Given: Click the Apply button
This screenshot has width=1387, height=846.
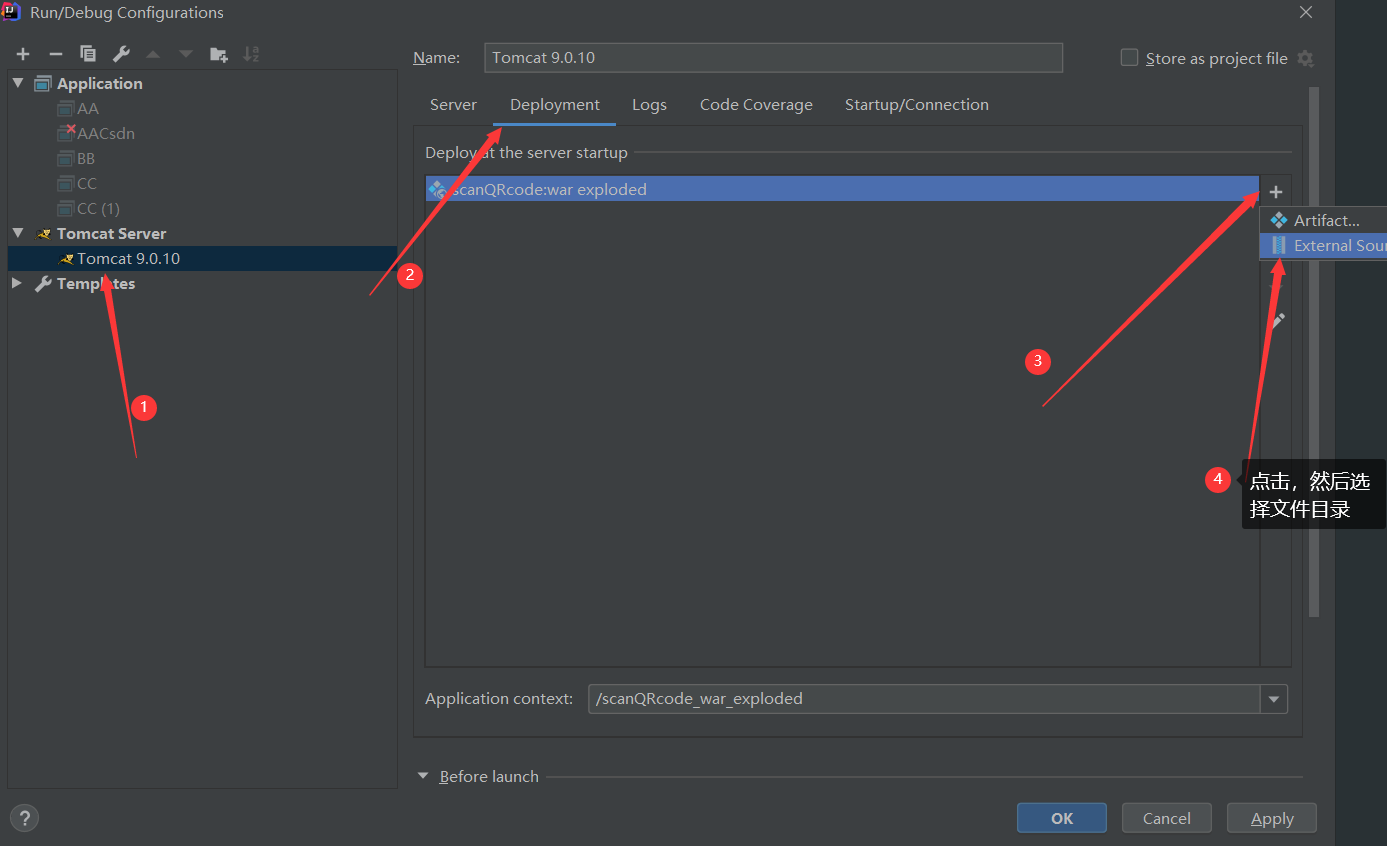Looking at the screenshot, I should point(1272,818).
